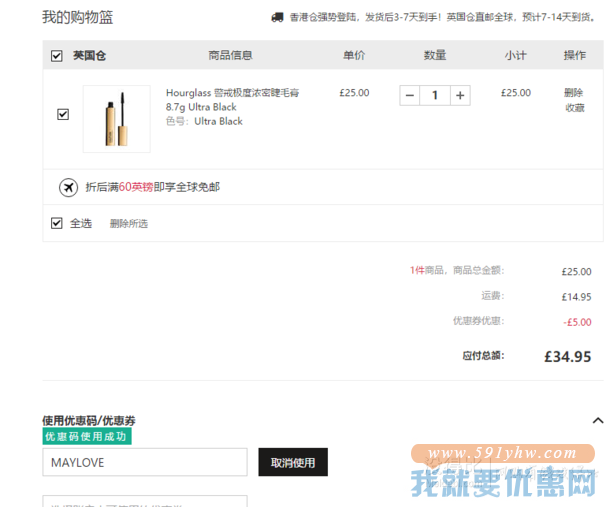
Task: Click 收藏 to save the mascara
Action: click(x=575, y=108)
